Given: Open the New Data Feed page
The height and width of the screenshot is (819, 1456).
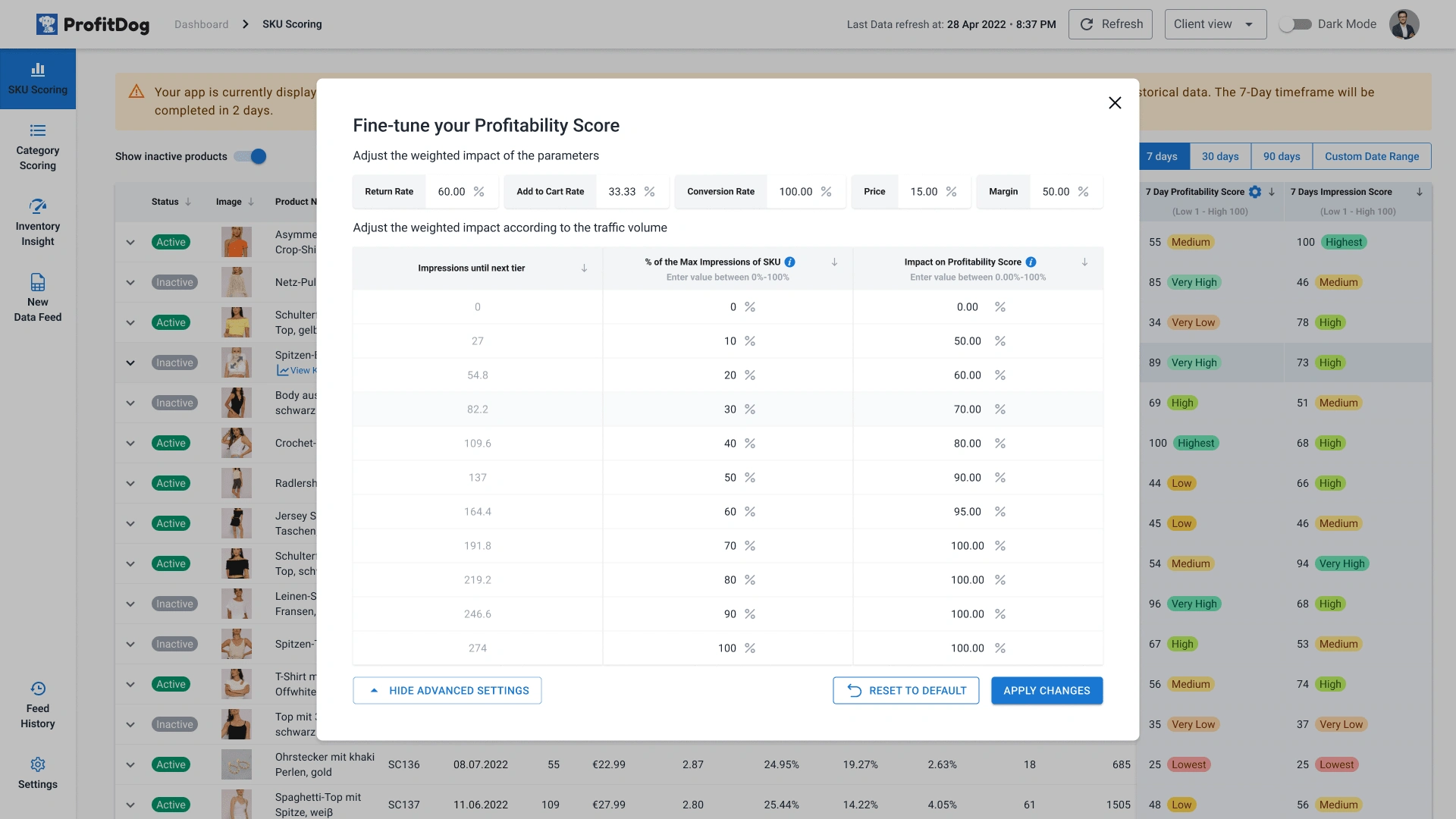Looking at the screenshot, I should [x=38, y=298].
